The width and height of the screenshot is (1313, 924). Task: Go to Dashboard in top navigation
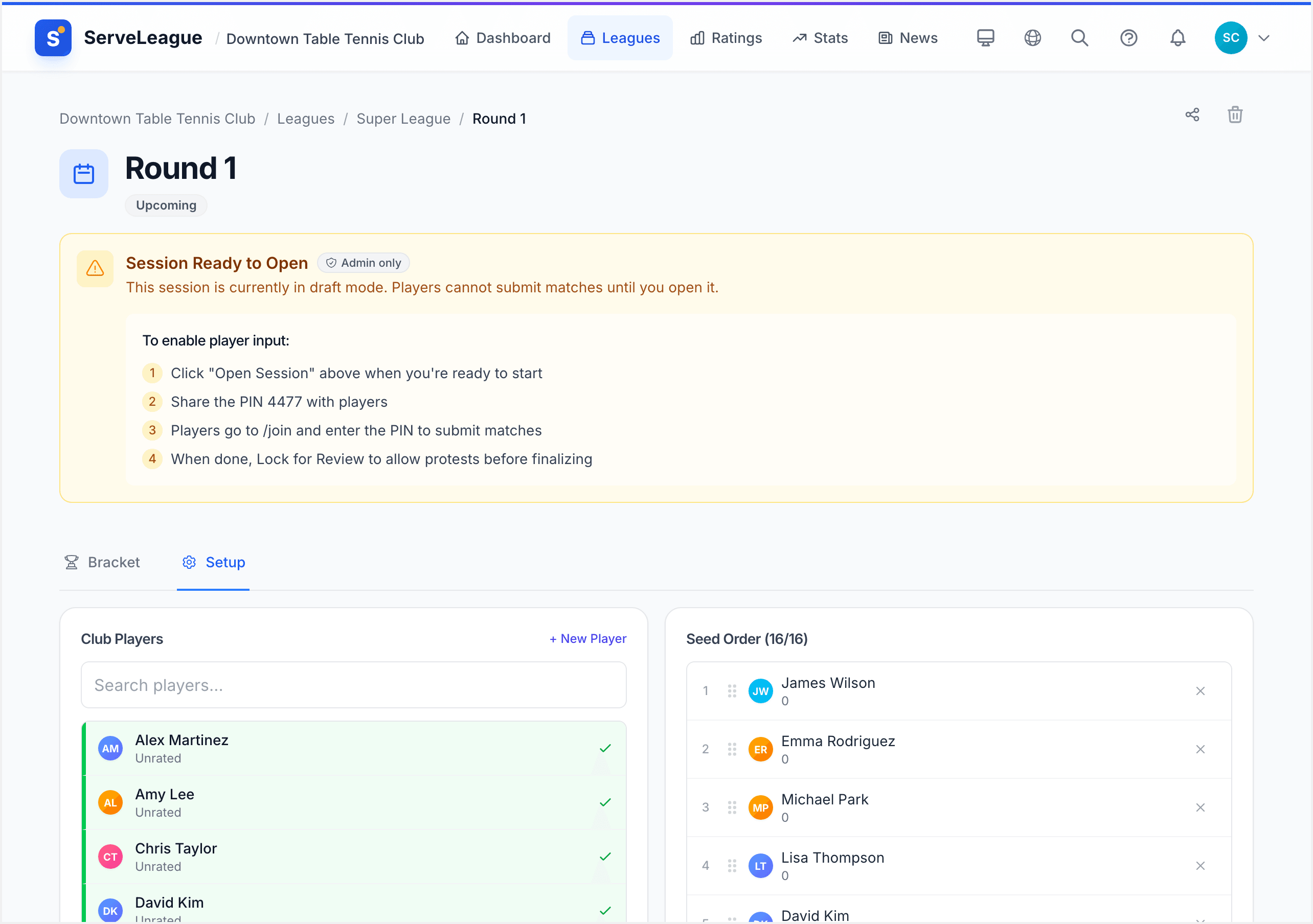[x=503, y=38]
